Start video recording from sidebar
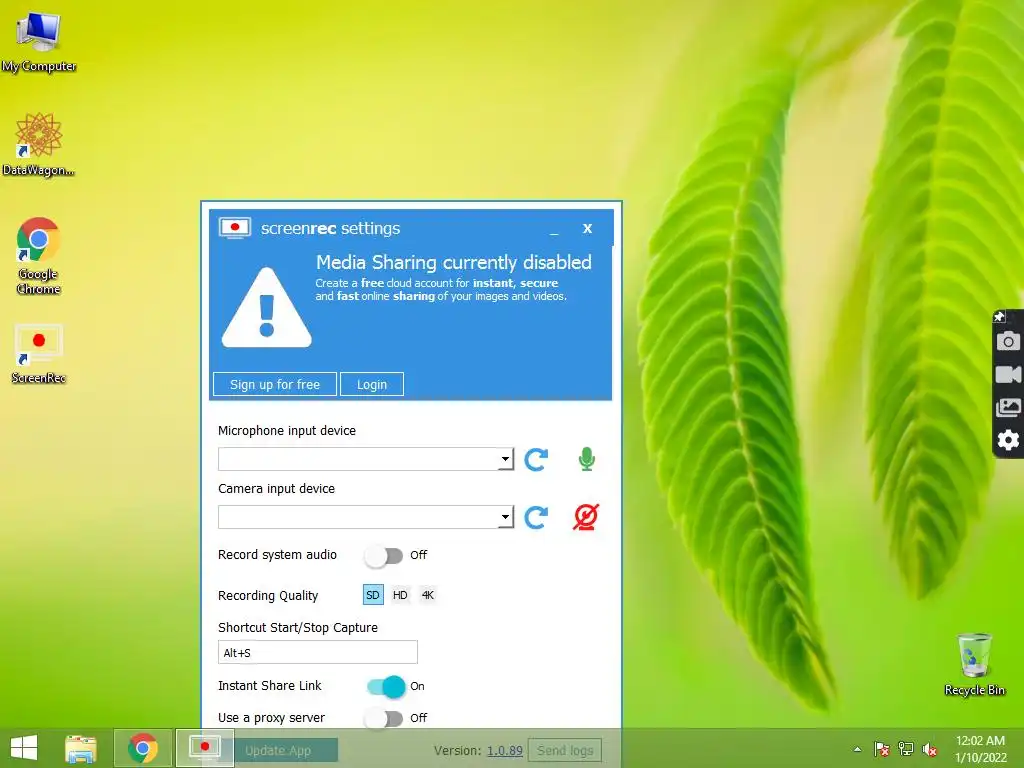This screenshot has width=1024, height=768. [x=1008, y=374]
